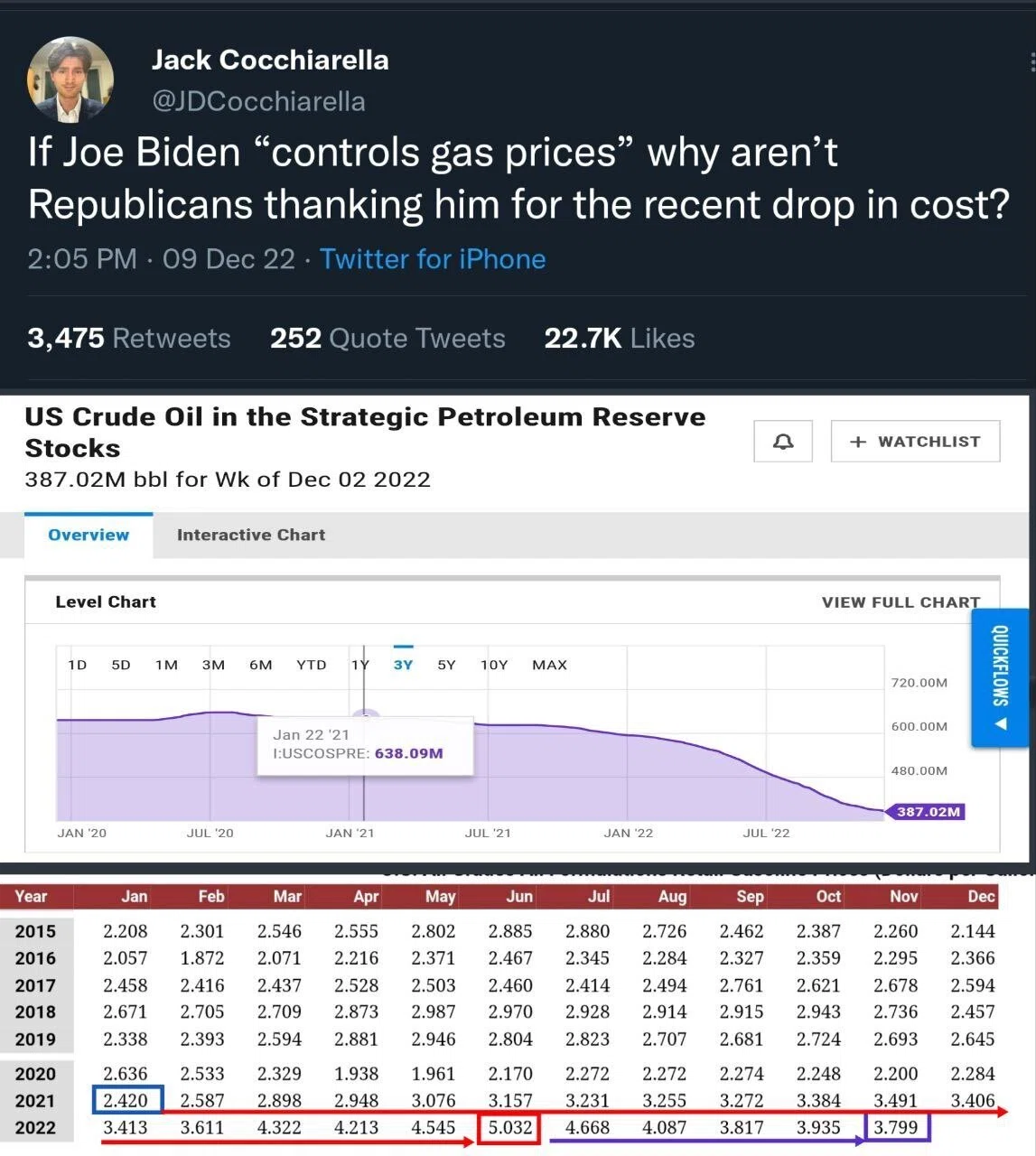The width and height of the screenshot is (1036, 1156).
Task: Open Jack Cocchiarella's profile avatar
Action: (71, 79)
